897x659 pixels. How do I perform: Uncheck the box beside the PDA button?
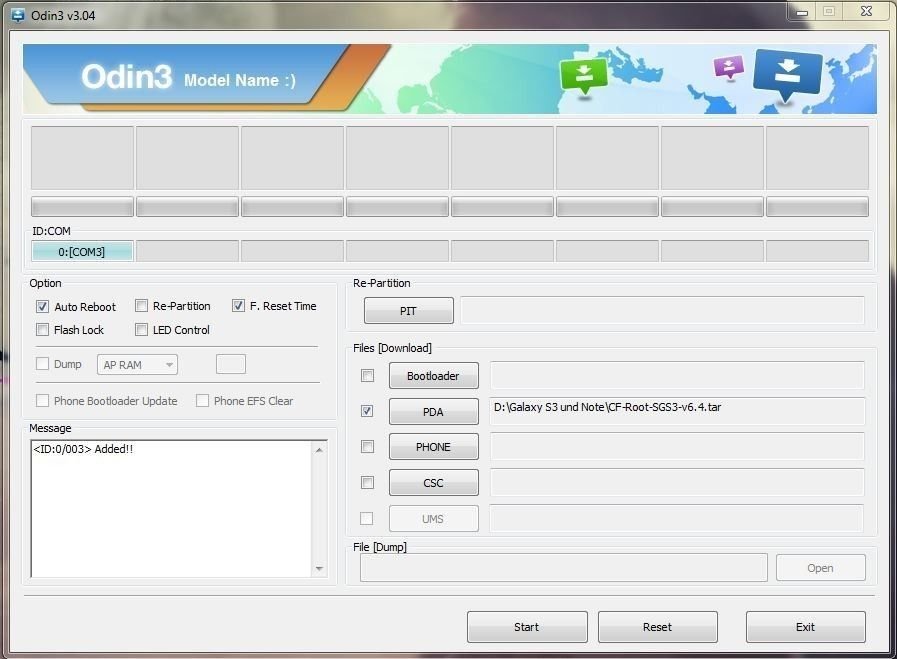pos(367,411)
